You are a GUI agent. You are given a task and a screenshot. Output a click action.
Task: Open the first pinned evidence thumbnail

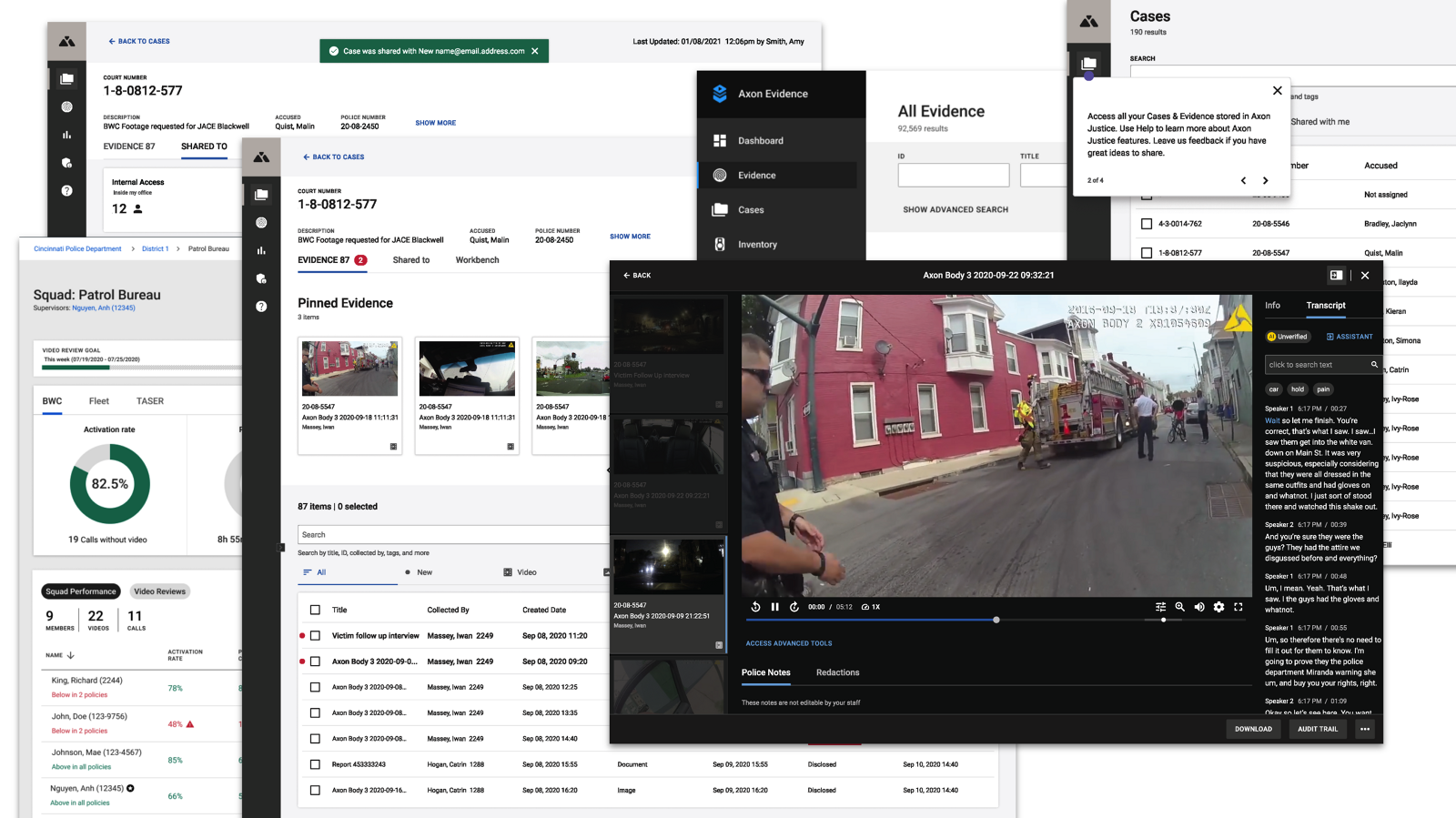coord(349,369)
